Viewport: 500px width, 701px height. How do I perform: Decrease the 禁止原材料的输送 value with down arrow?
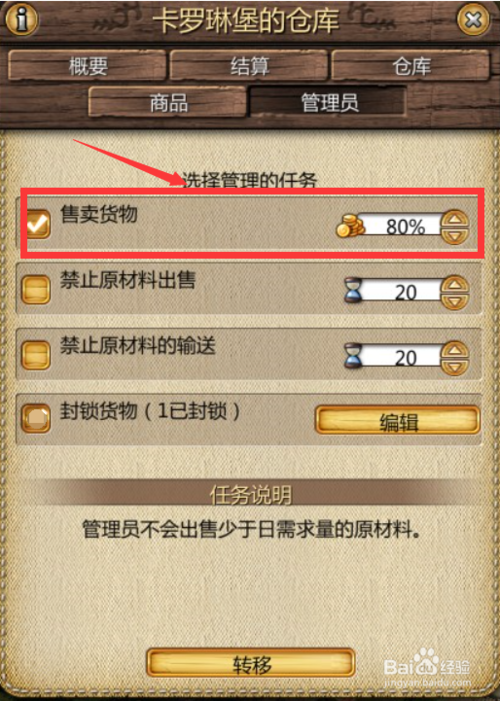click(454, 366)
